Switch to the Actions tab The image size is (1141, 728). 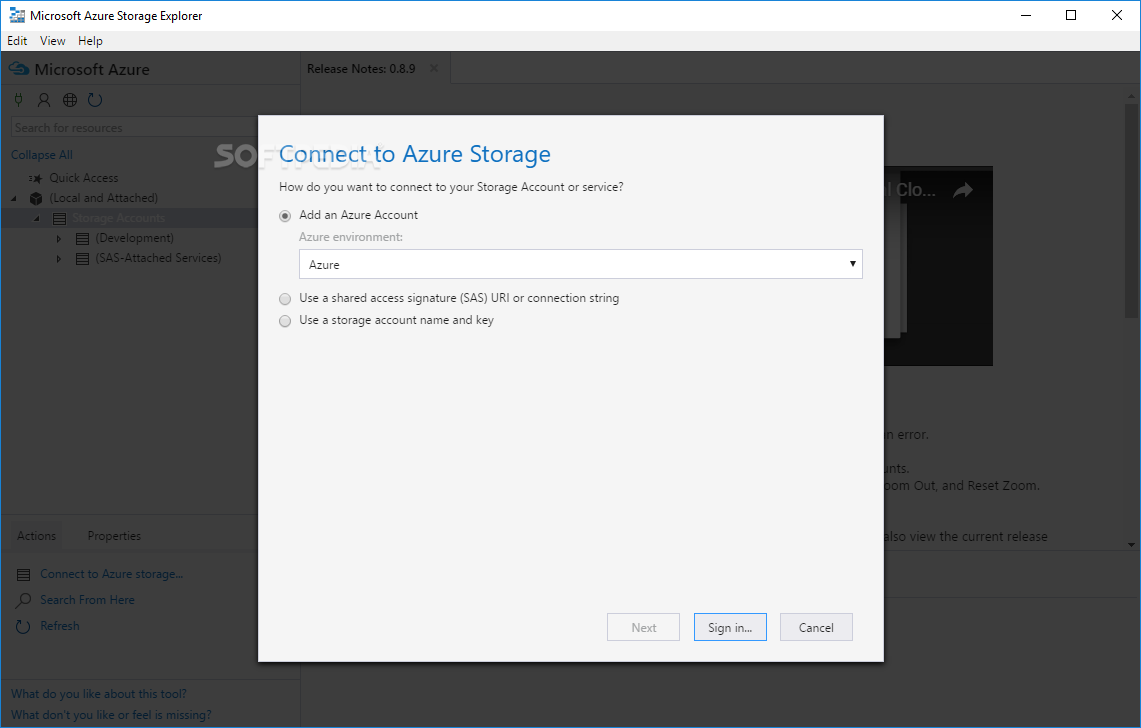(x=36, y=536)
